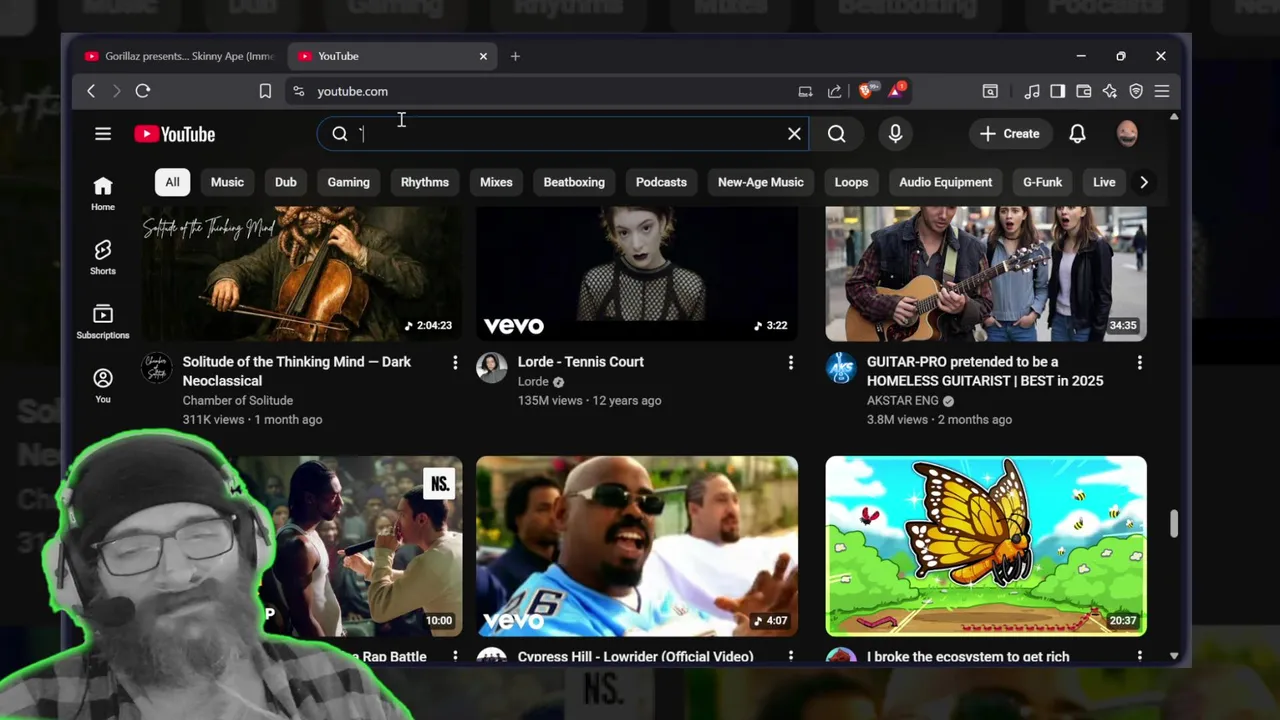1280x720 pixels.
Task: Open the You sidebar section
Action: coord(103,386)
